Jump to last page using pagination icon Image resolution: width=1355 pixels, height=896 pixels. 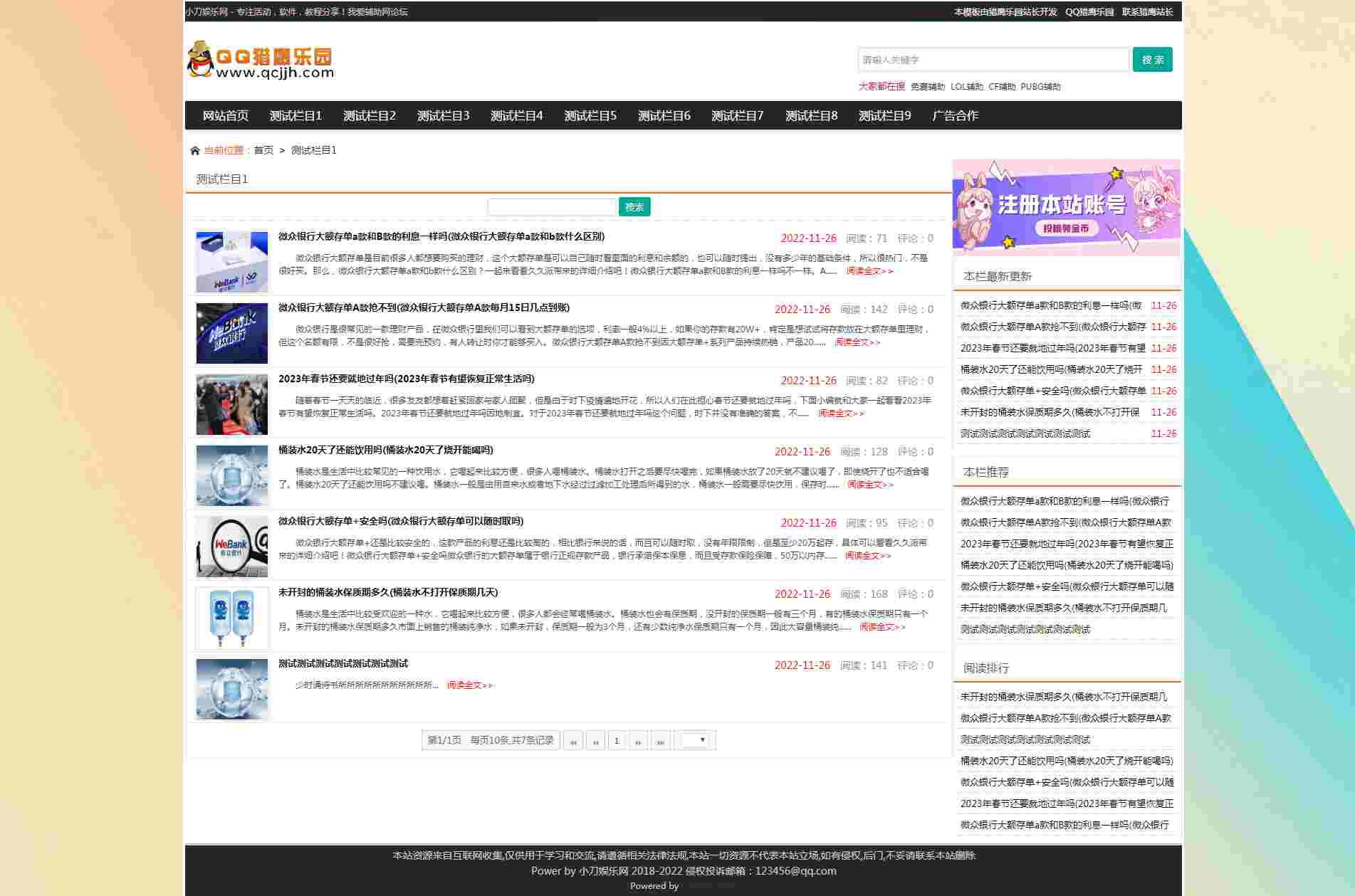point(661,740)
